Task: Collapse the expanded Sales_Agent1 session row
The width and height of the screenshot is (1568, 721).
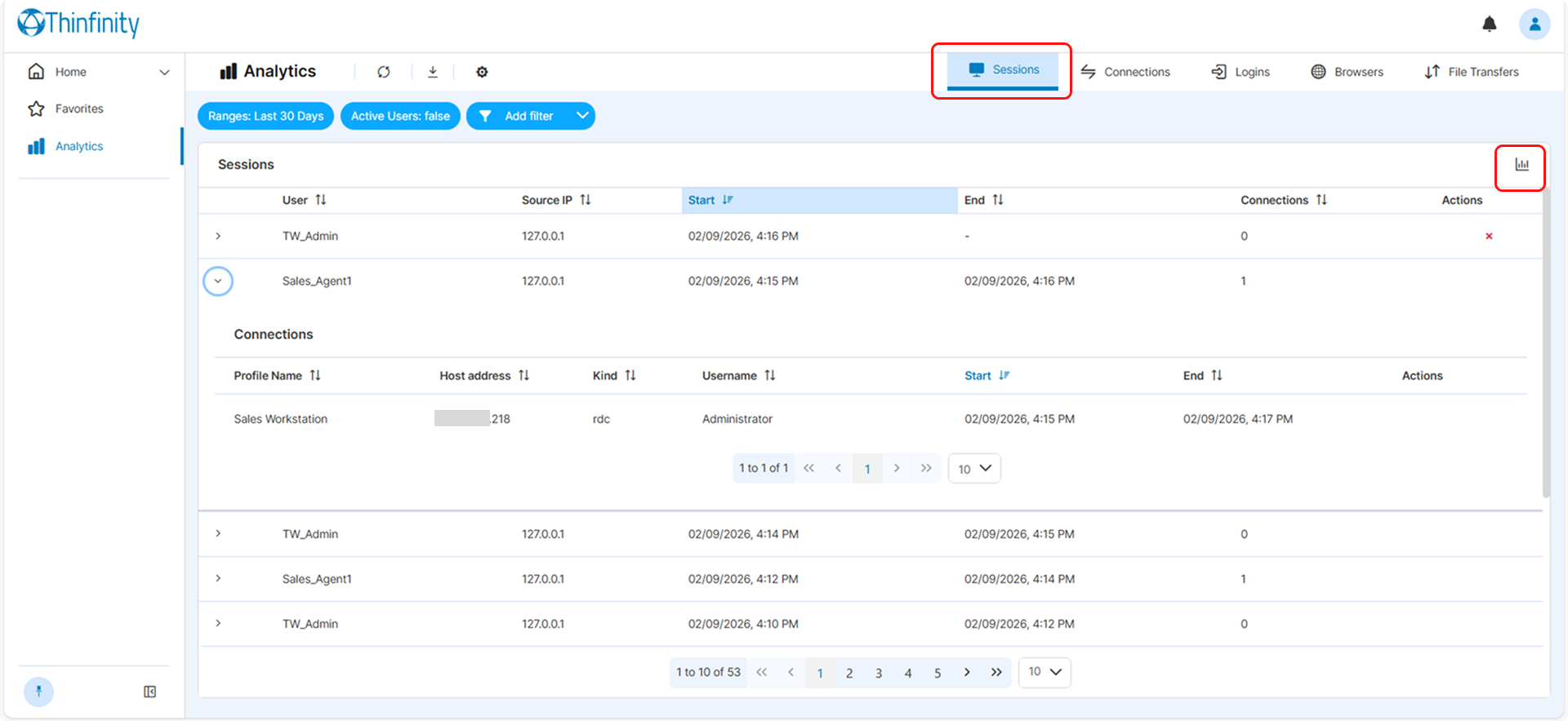Action: click(x=218, y=281)
